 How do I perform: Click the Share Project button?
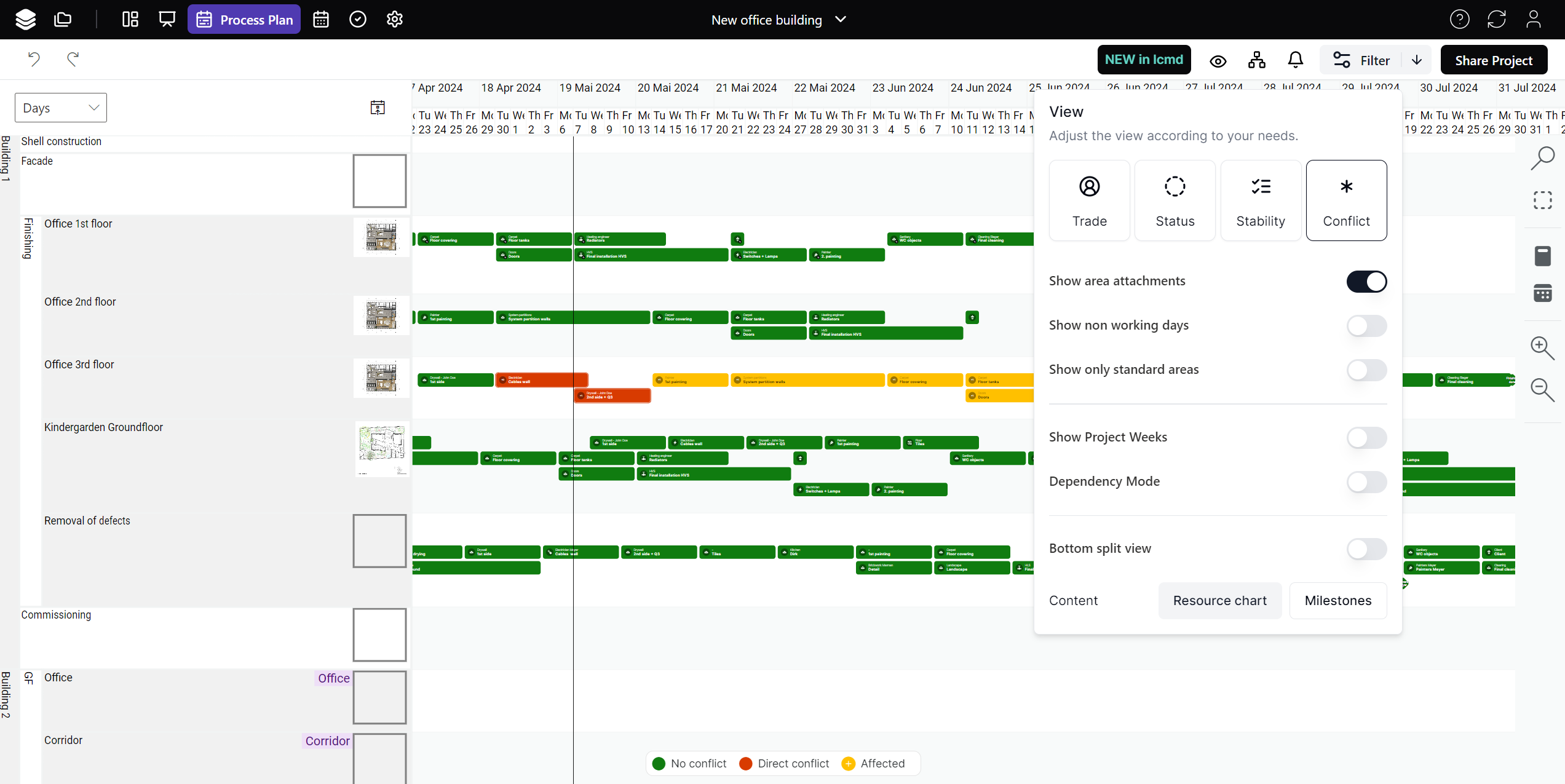pyautogui.click(x=1494, y=60)
